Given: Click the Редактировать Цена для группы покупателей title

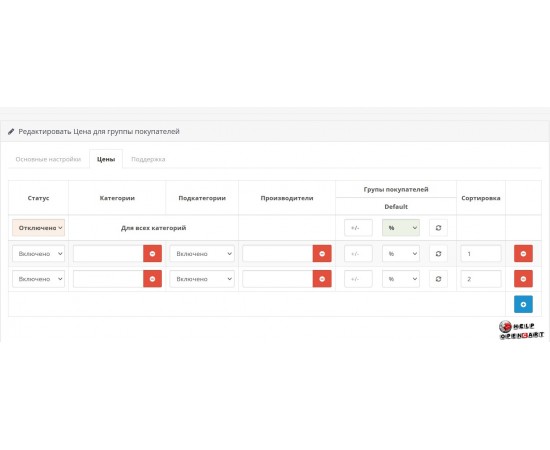Looking at the screenshot, I should [99, 132].
